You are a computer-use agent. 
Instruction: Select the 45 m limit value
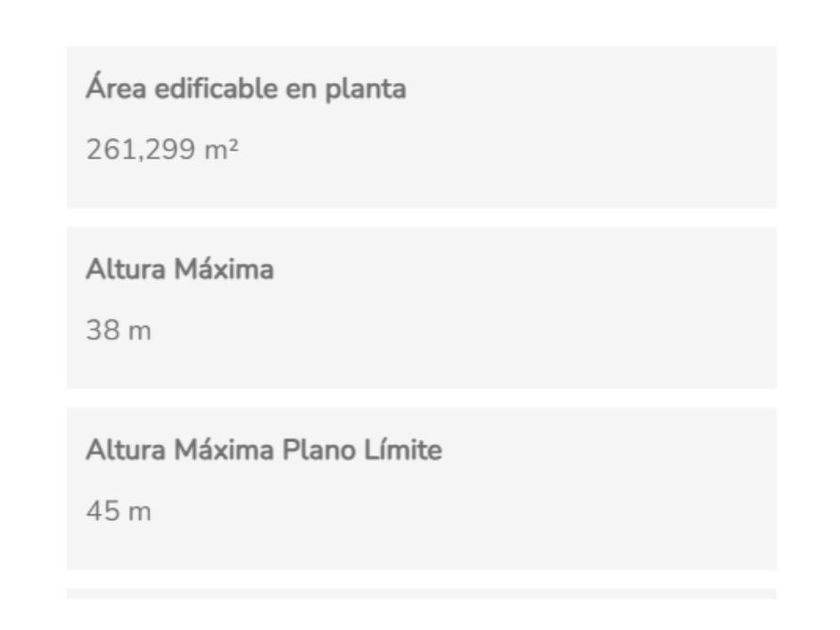coord(118,512)
